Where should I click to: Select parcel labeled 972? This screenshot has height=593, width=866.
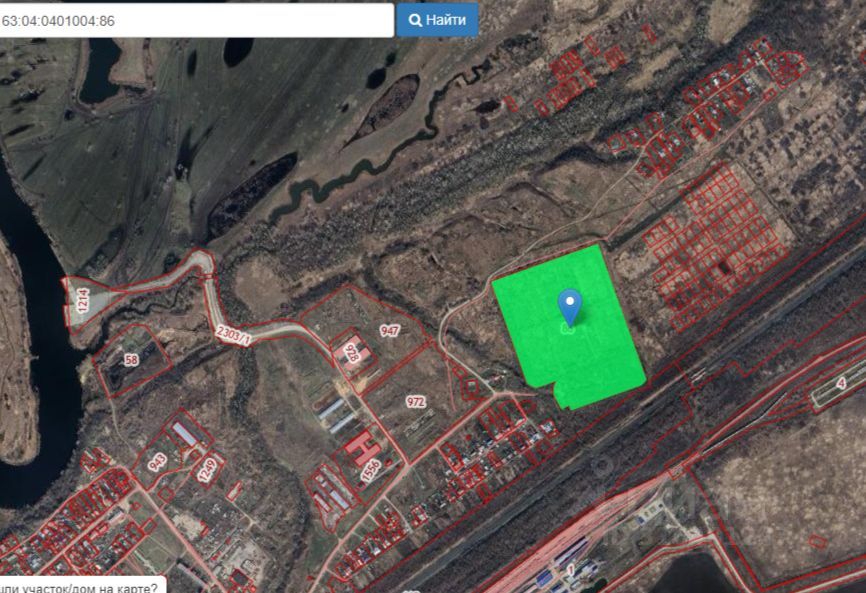click(x=415, y=401)
